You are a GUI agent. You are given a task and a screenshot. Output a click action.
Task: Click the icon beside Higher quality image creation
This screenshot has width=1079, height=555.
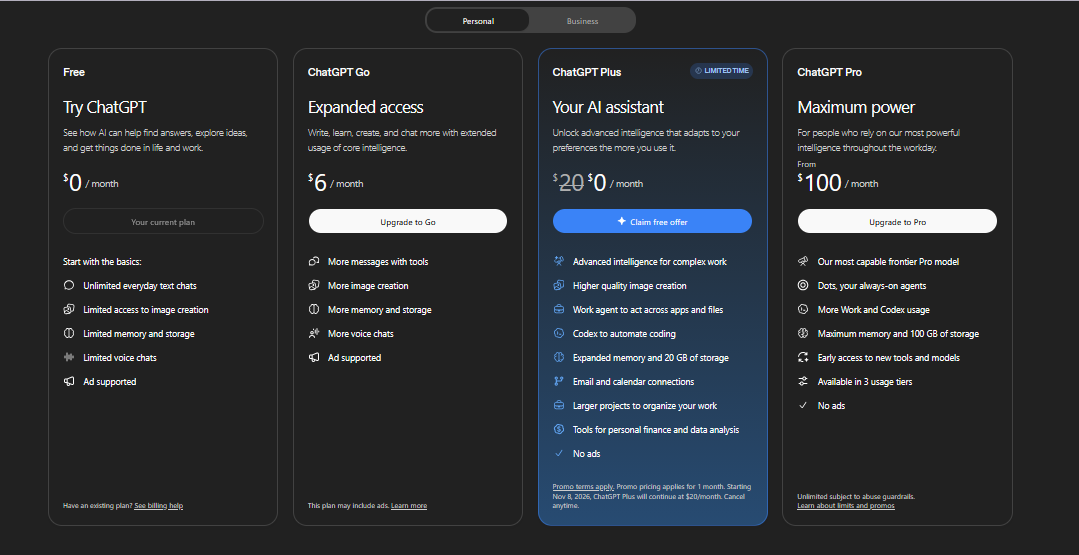click(x=559, y=285)
